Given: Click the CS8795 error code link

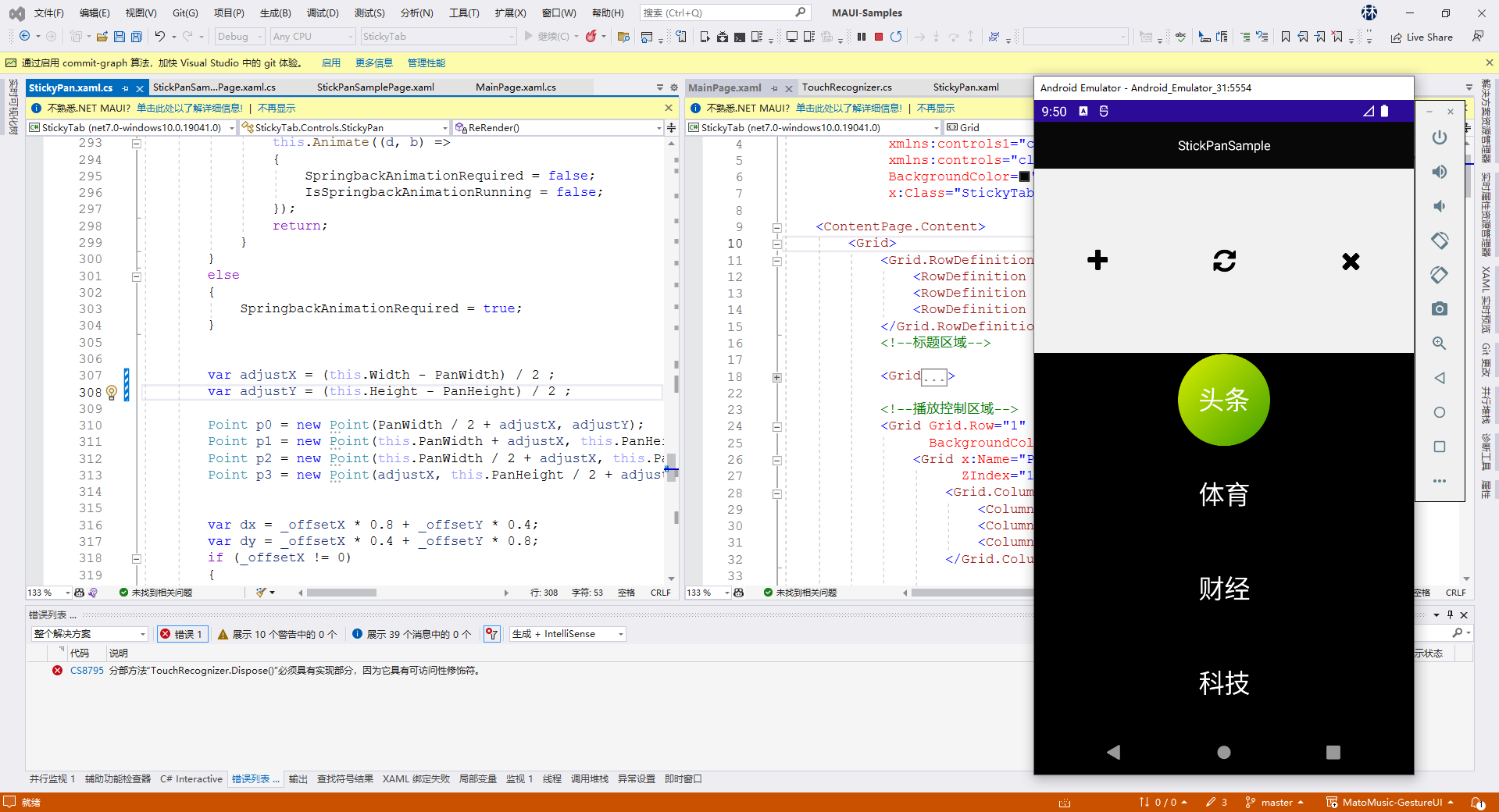Looking at the screenshot, I should [x=87, y=671].
